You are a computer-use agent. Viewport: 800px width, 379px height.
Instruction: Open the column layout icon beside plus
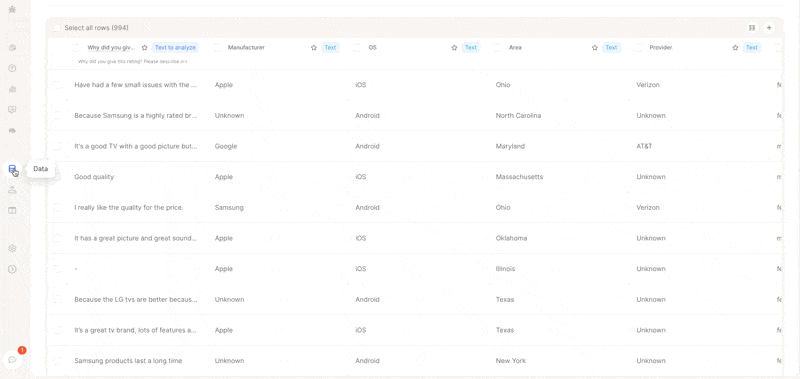coord(752,28)
